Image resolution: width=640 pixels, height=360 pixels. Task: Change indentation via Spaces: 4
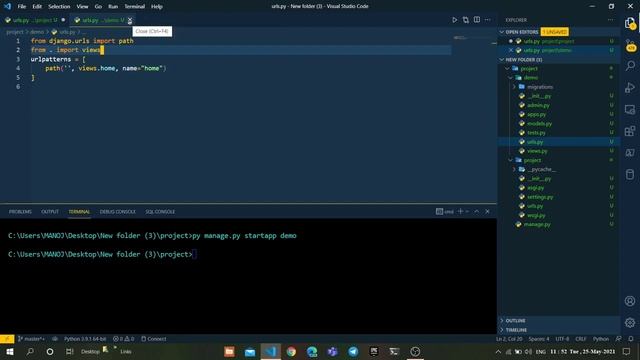coord(539,339)
